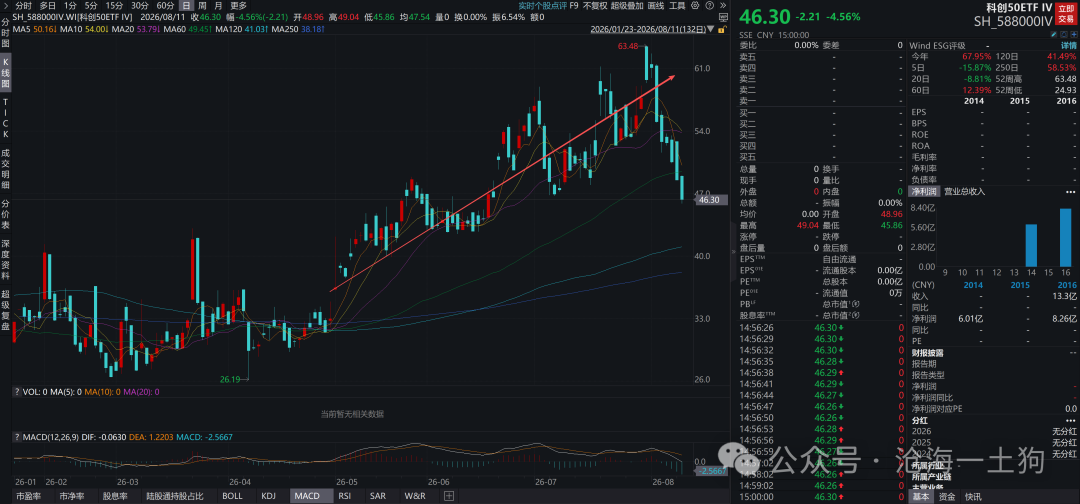Open the three-dot menu beside 营业总收入
1080x504 pixels.
1070,191
